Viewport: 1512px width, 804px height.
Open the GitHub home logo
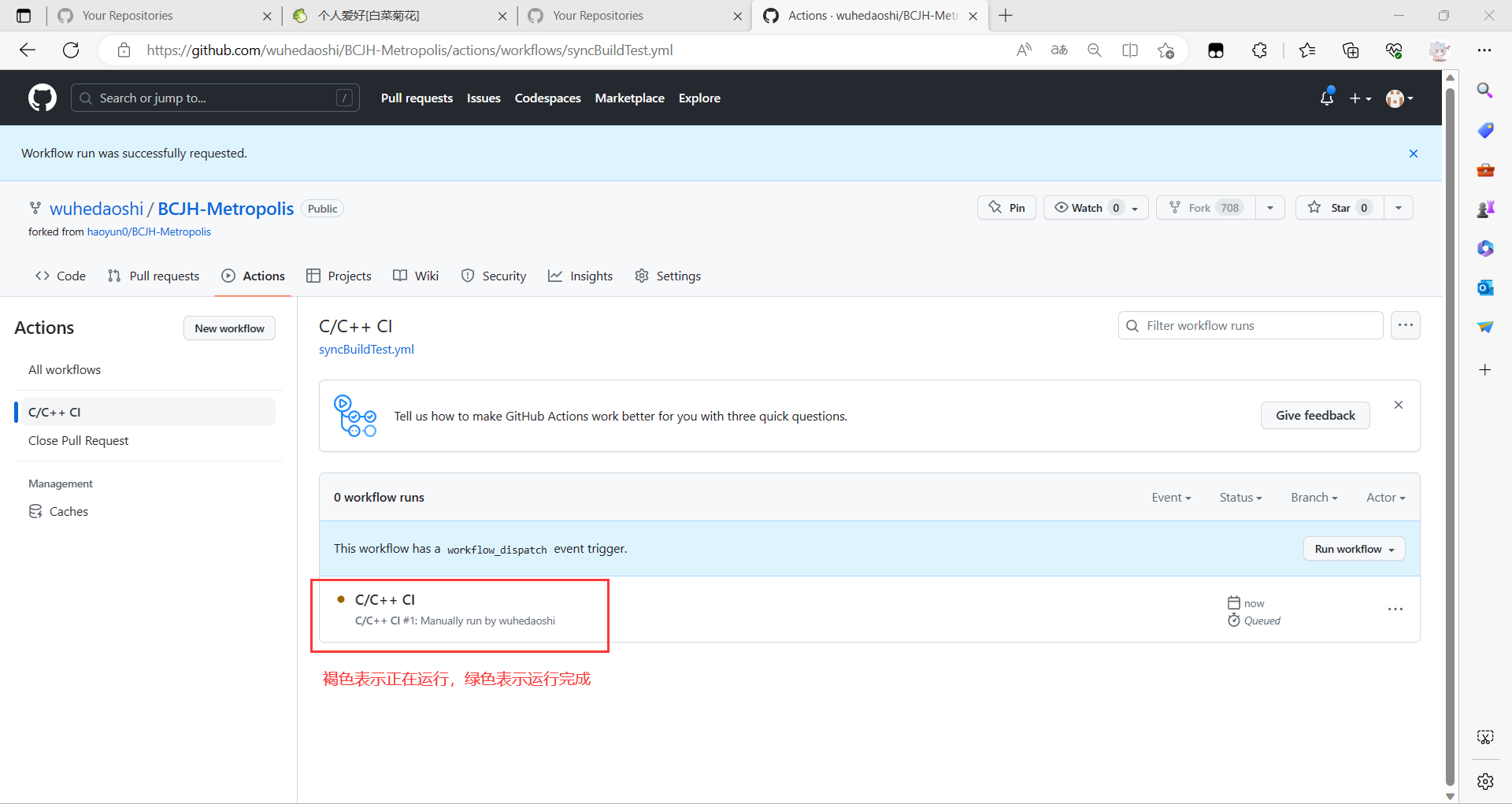pos(43,98)
